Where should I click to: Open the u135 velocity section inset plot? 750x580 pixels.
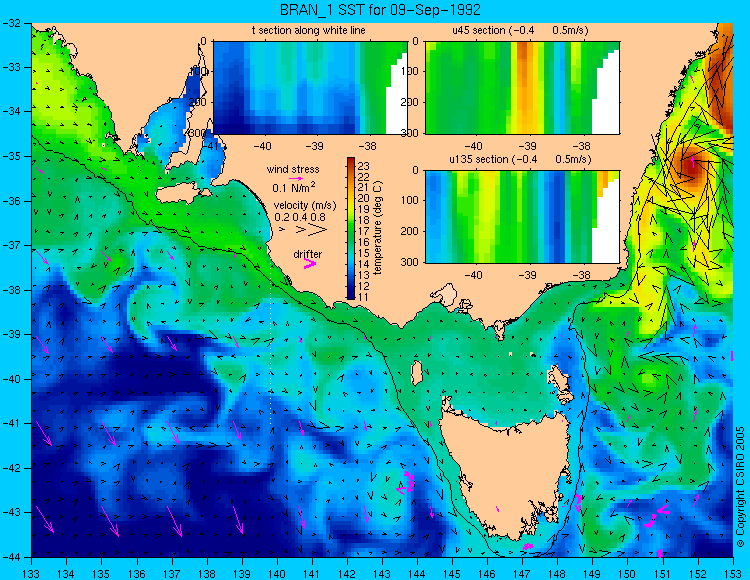[522, 217]
